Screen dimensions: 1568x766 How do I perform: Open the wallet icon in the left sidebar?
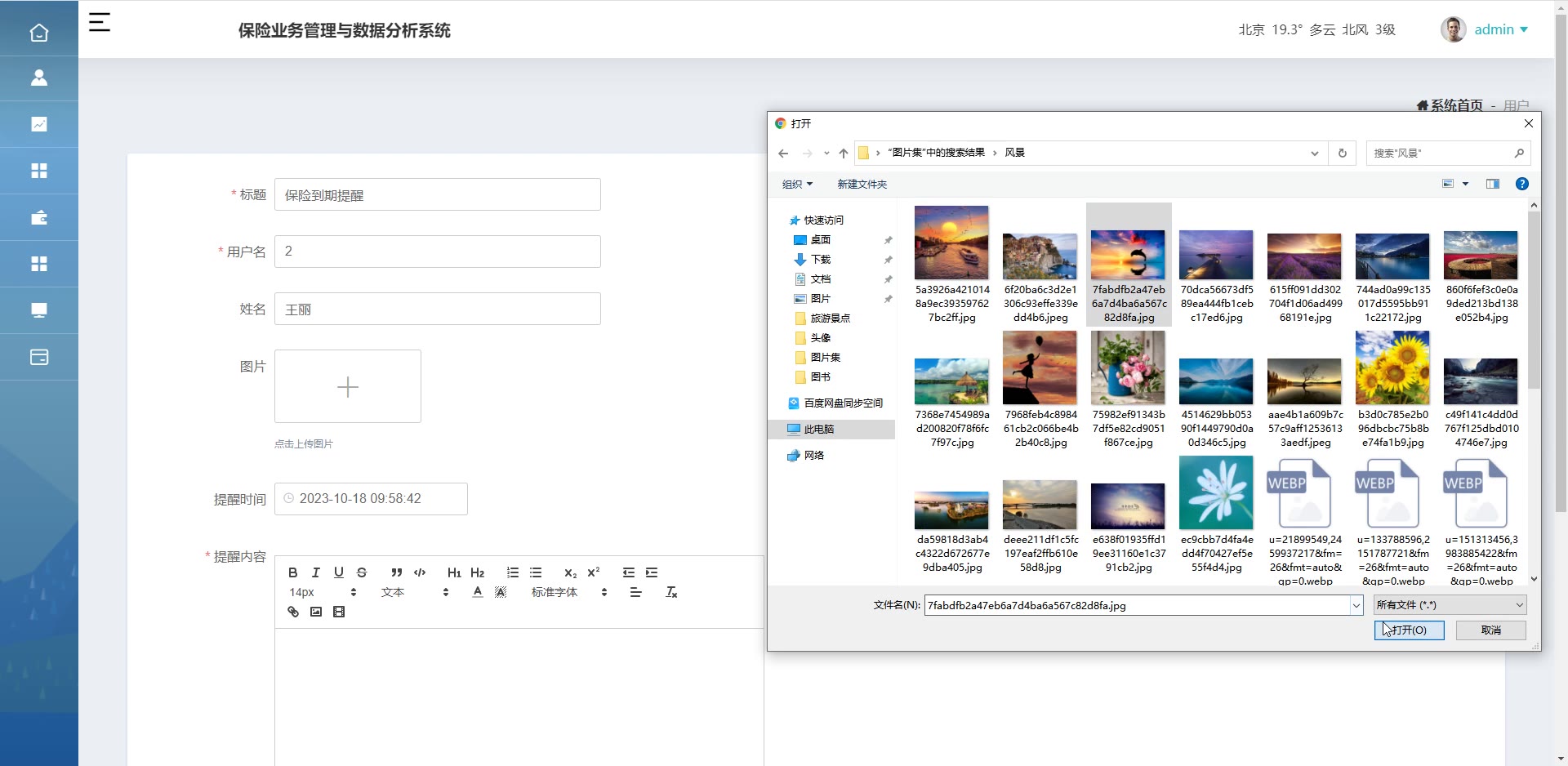(39, 217)
